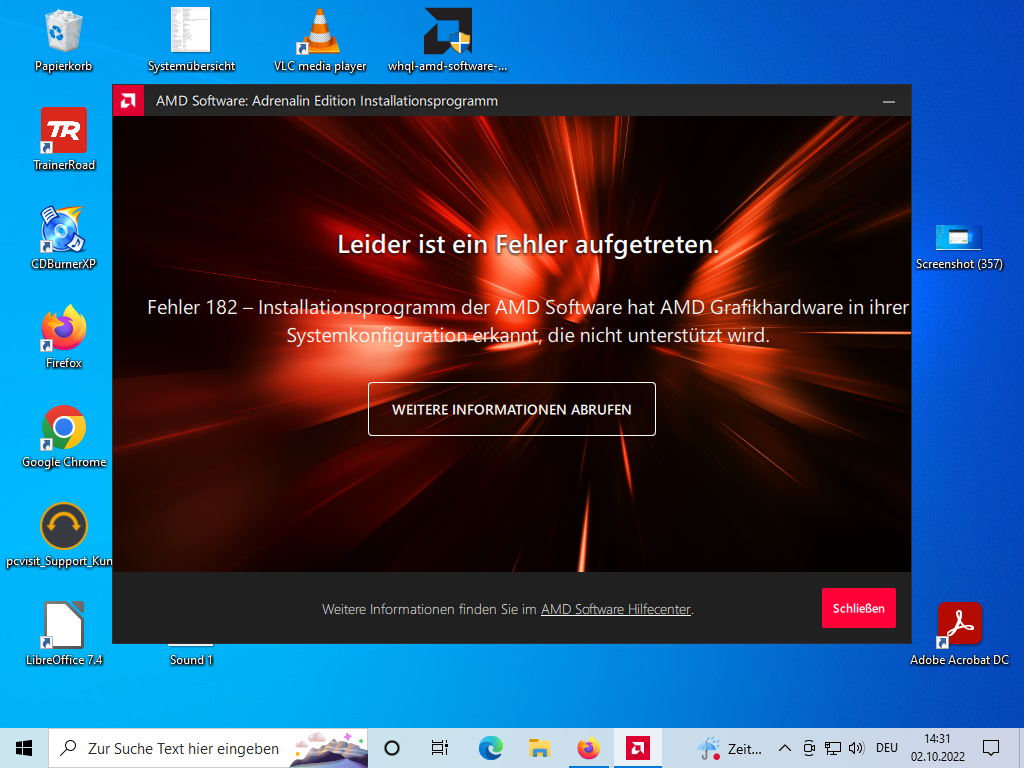Image resolution: width=1024 pixels, height=768 pixels.
Task: Select the Systemübersicht desktop file
Action: pos(191,40)
